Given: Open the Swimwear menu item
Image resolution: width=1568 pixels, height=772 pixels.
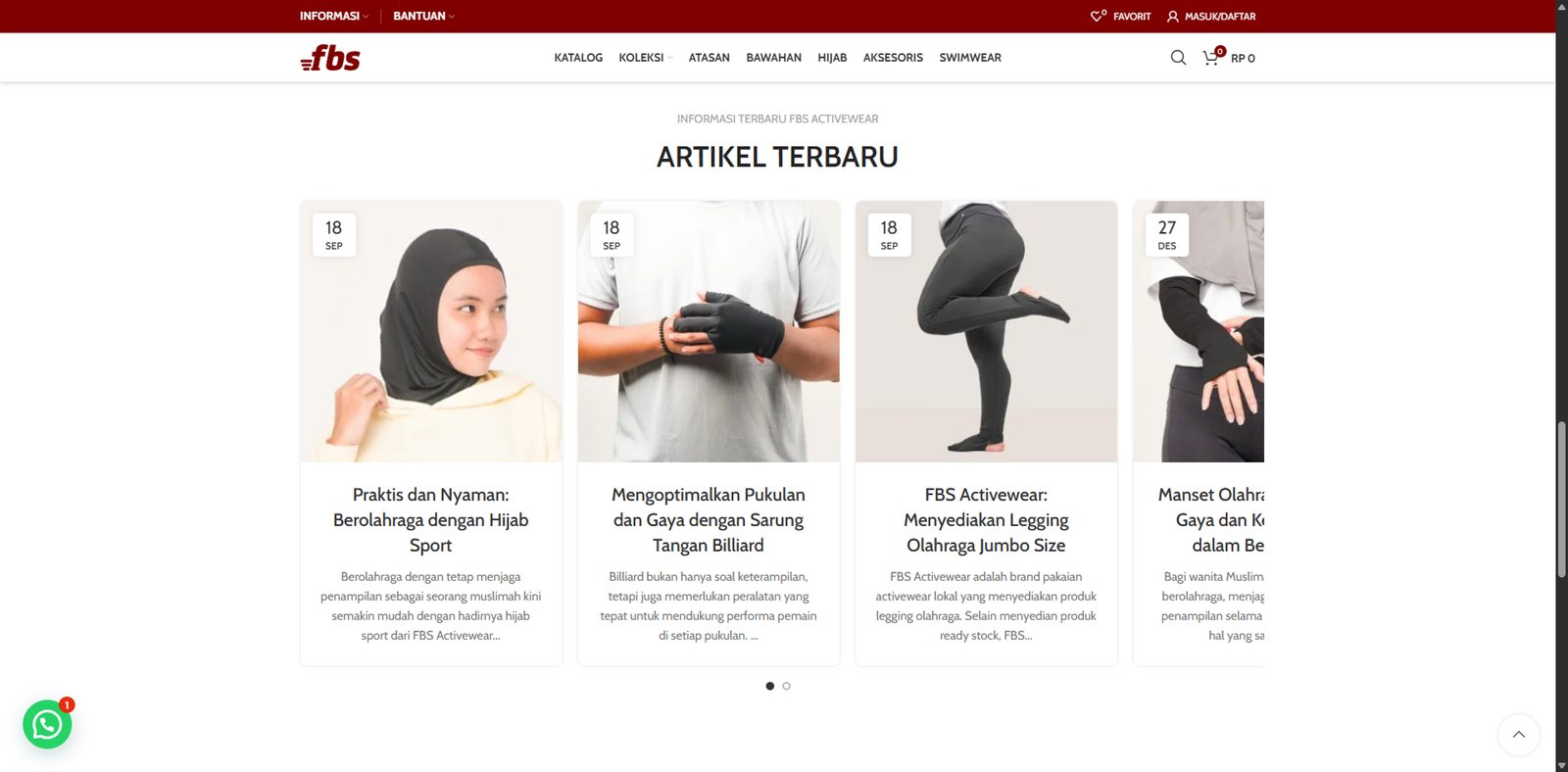Looking at the screenshot, I should point(970,58).
